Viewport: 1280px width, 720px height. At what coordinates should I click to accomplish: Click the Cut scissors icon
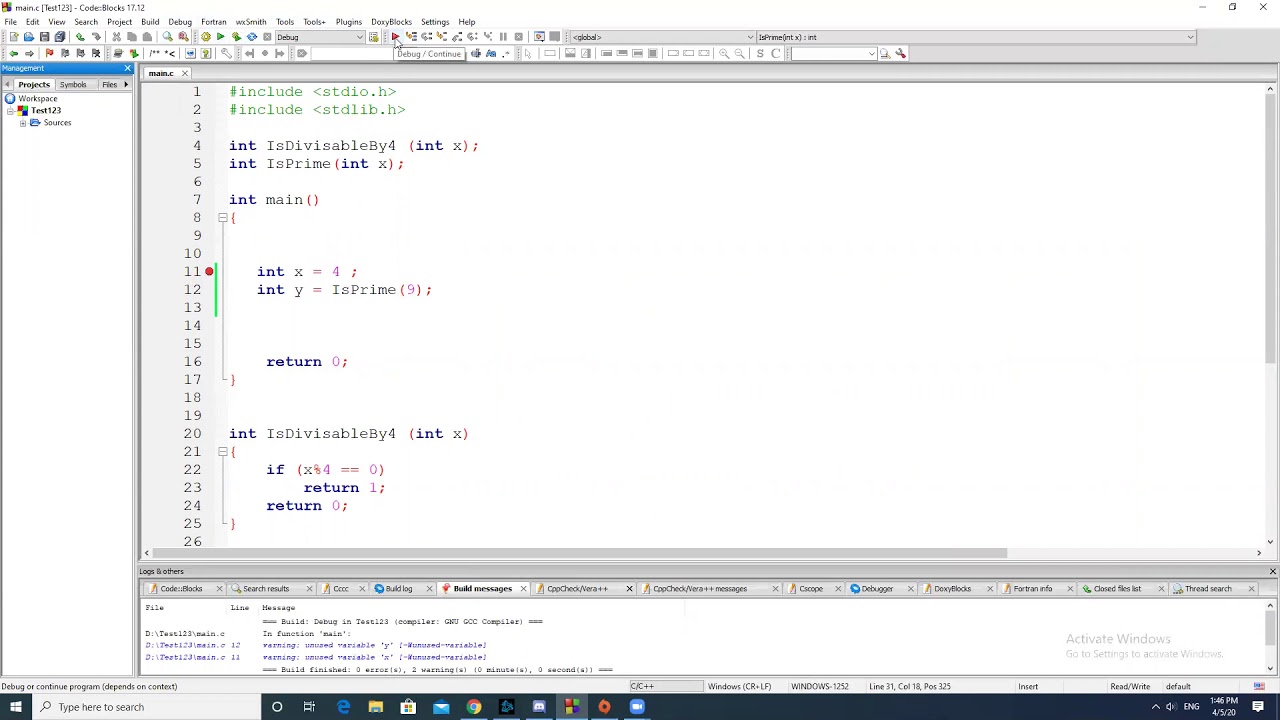pos(116,37)
